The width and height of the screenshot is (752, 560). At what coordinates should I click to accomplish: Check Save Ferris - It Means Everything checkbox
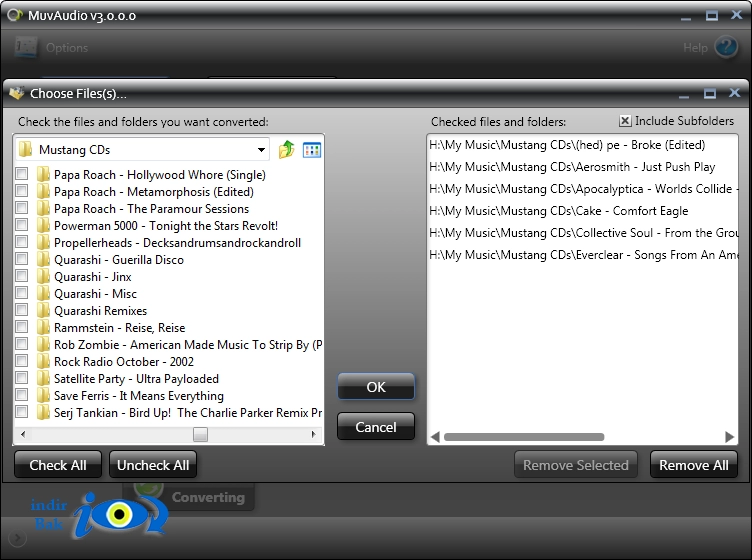[x=22, y=395]
